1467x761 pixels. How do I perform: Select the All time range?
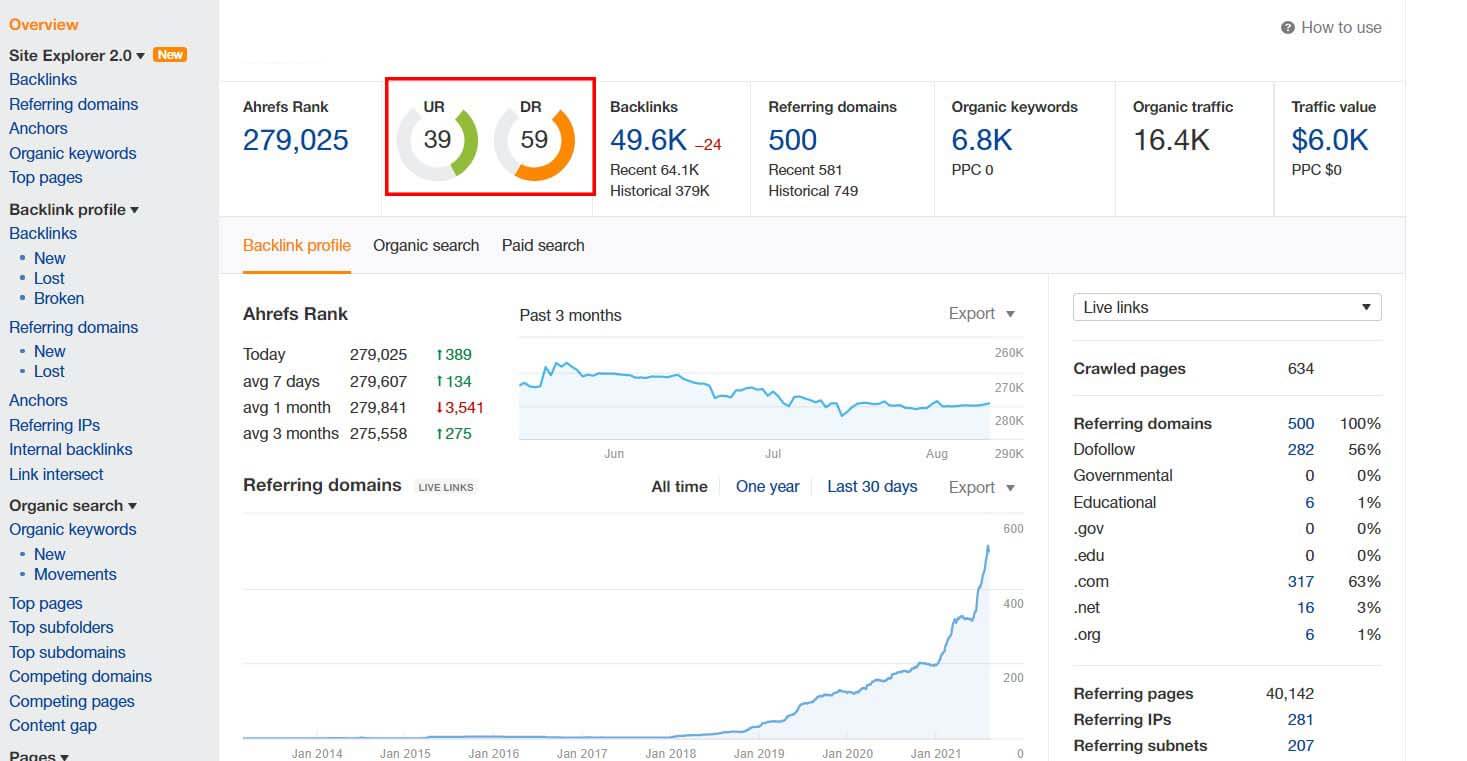click(x=679, y=487)
